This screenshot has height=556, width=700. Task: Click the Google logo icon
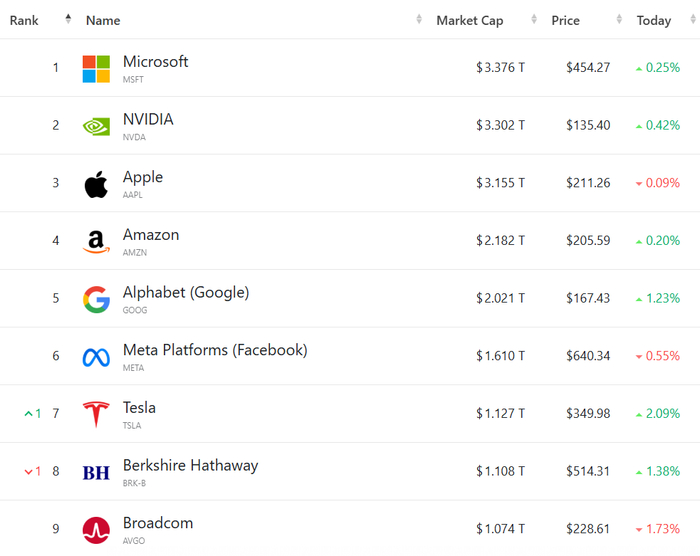click(96, 299)
